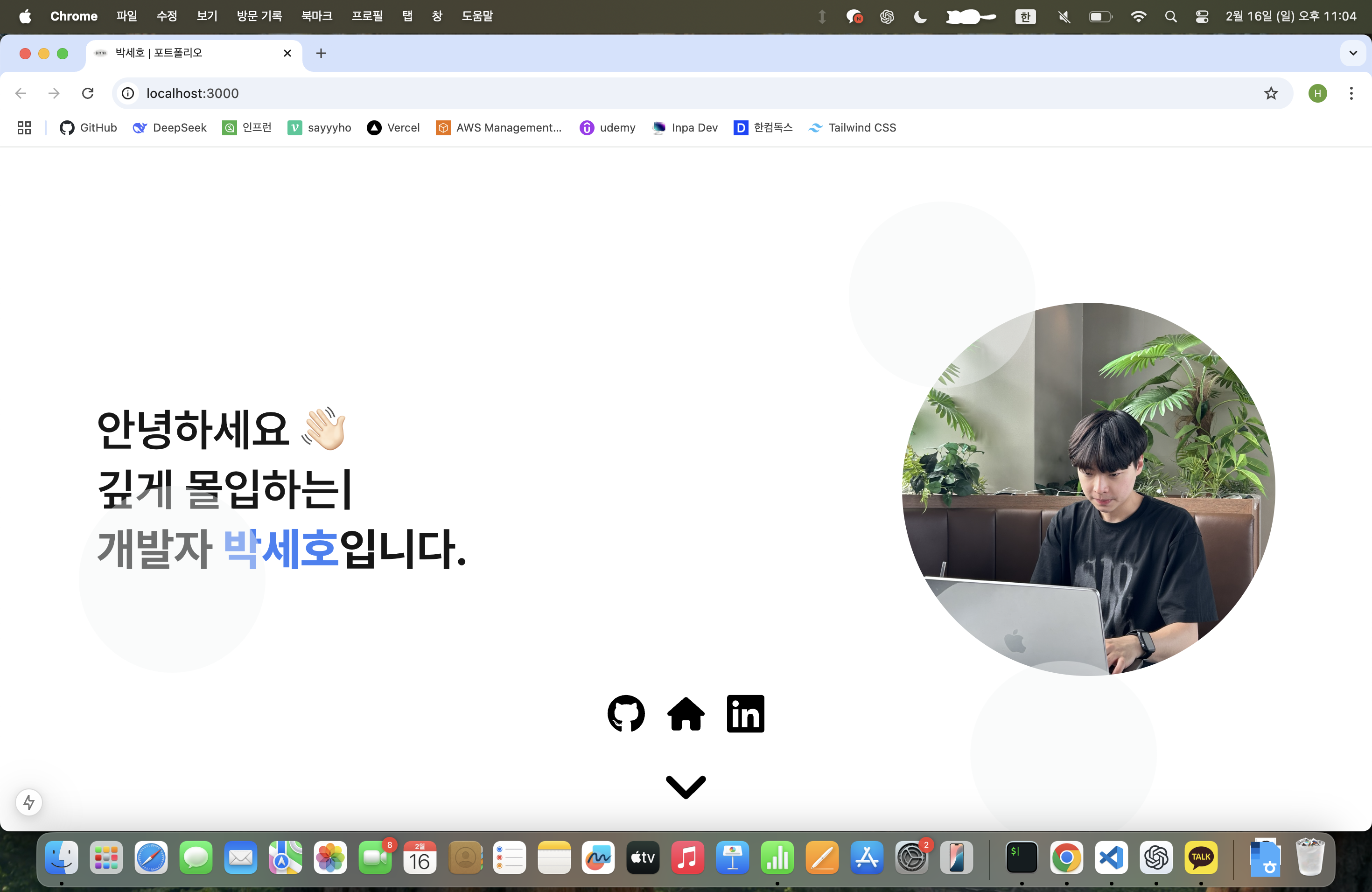
Task: Toggle the Do Not Disturb moon icon
Action: pos(920,17)
